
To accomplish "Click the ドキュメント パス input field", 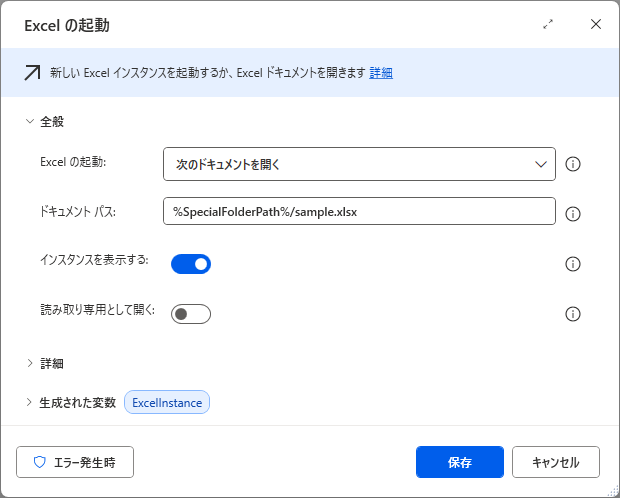I will click(359, 212).
